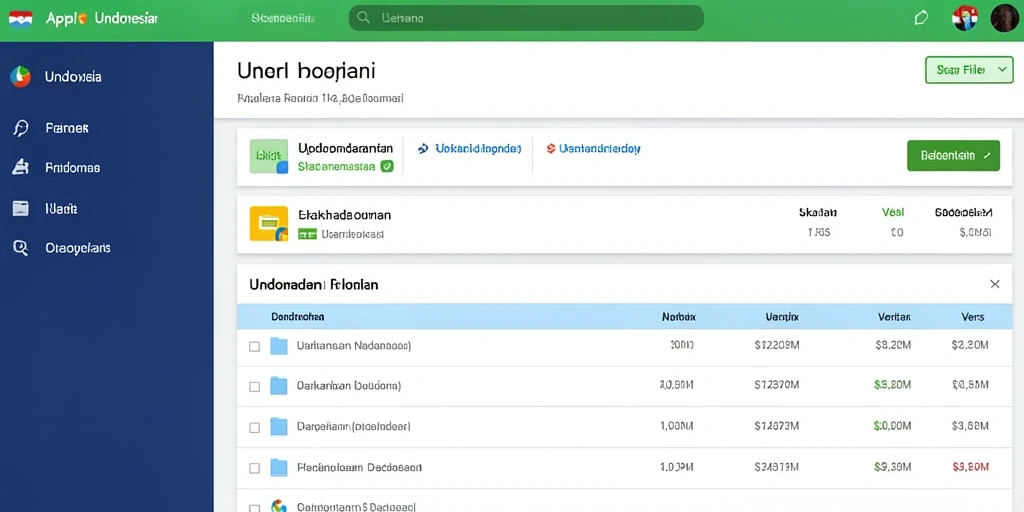This screenshot has width=1024, height=512.
Task: Open the chat bubble icon in header
Action: tap(921, 18)
